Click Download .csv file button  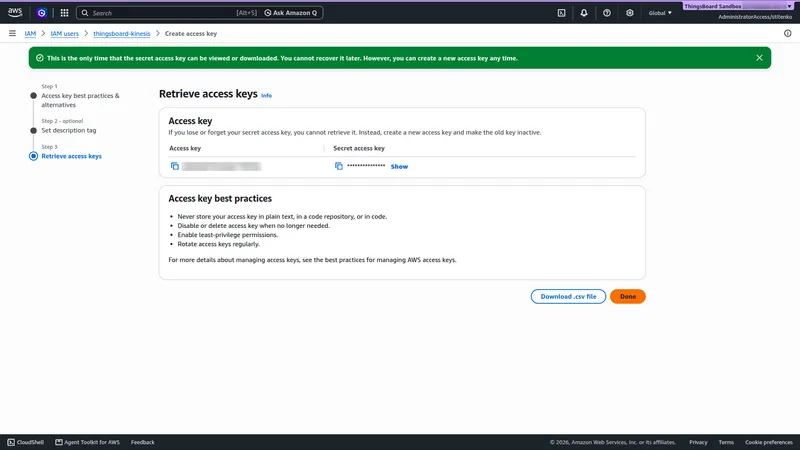pyautogui.click(x=568, y=296)
